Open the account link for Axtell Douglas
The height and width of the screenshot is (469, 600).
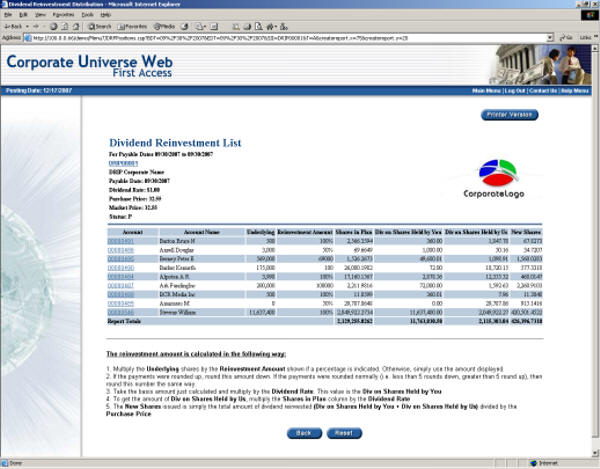pos(121,250)
